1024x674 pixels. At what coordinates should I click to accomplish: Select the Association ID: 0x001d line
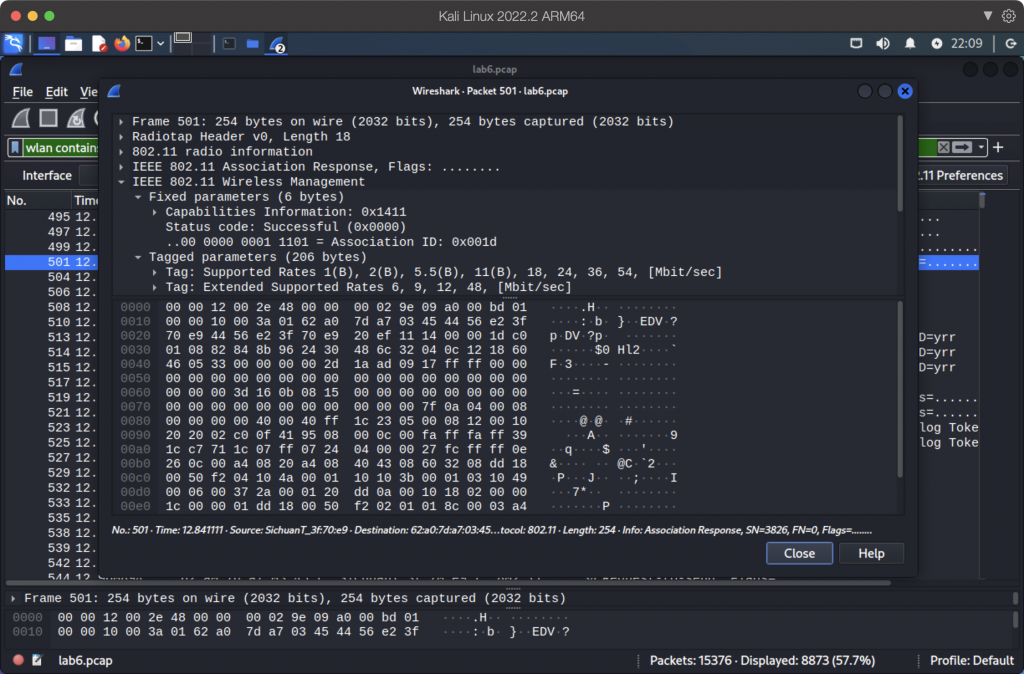(331, 242)
